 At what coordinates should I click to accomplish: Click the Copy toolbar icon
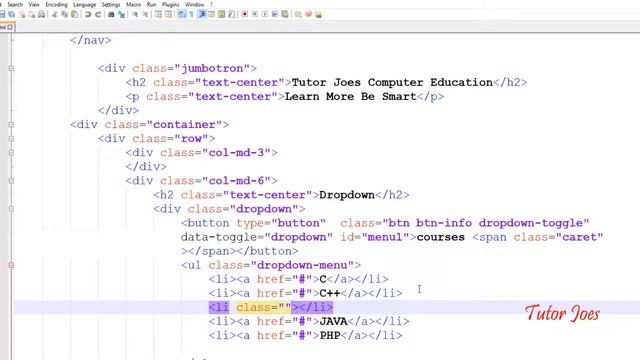pos(64,14)
